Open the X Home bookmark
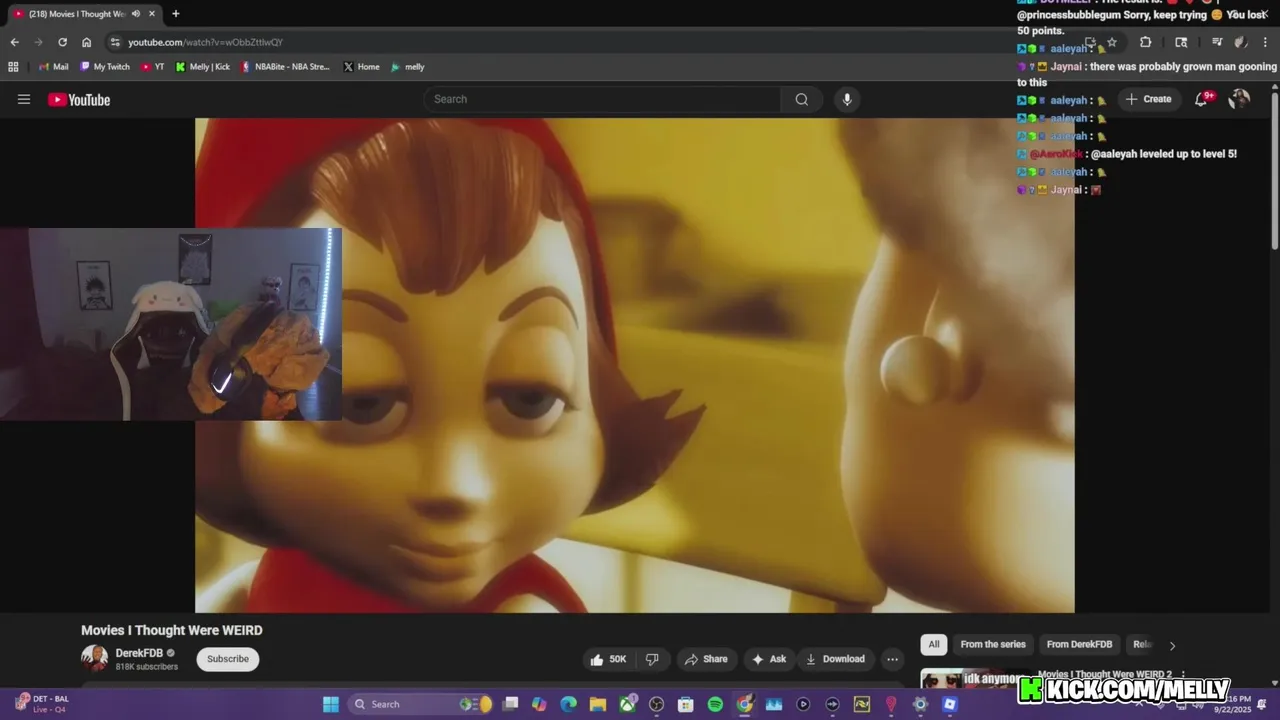 pos(361,67)
